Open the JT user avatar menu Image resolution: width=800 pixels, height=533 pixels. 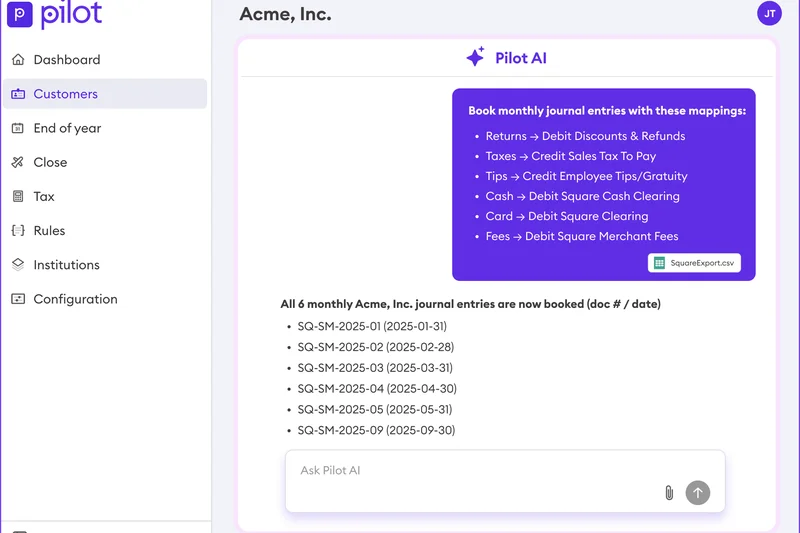click(769, 13)
